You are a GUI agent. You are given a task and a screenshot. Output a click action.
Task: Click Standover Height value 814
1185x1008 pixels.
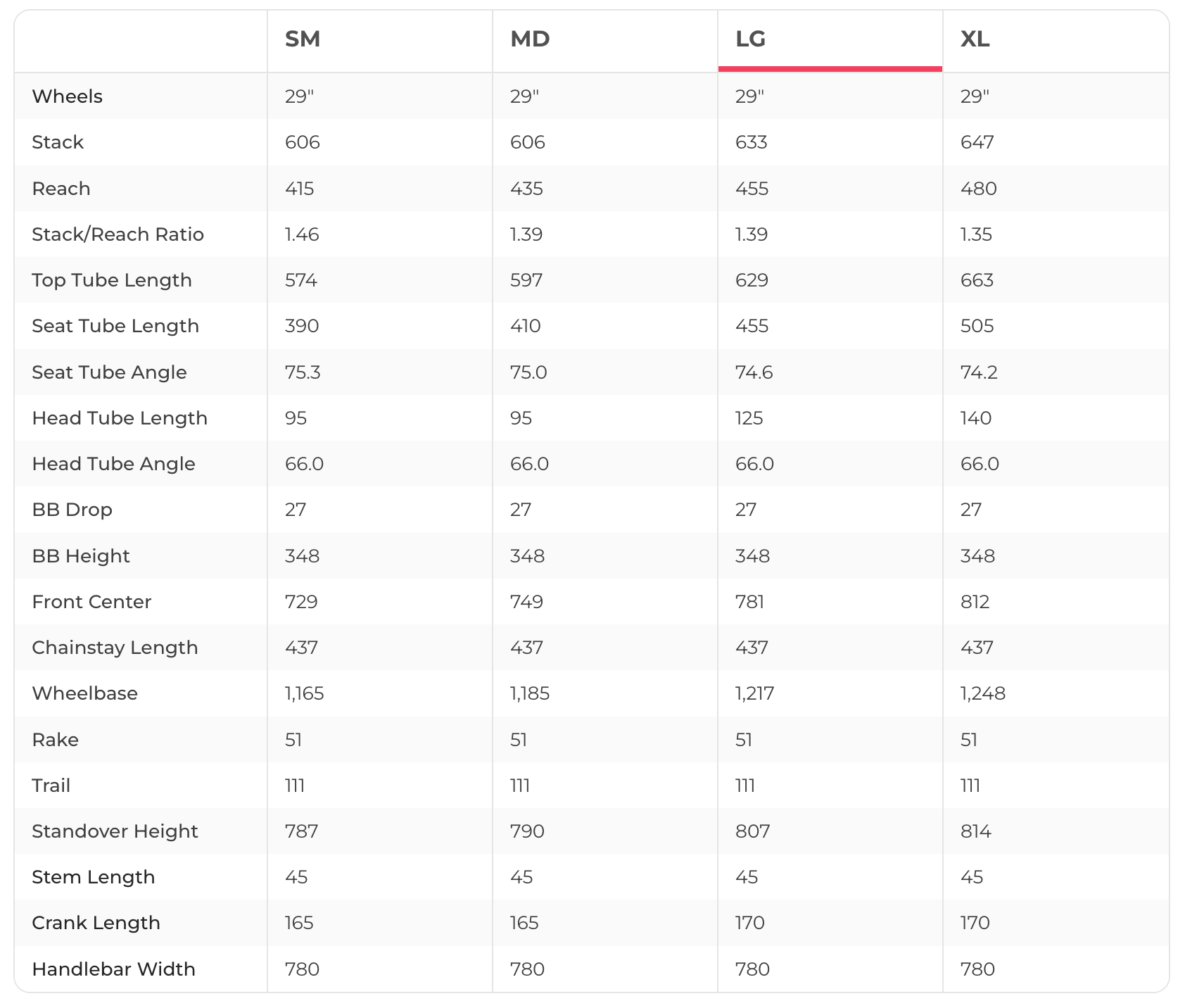tap(975, 831)
